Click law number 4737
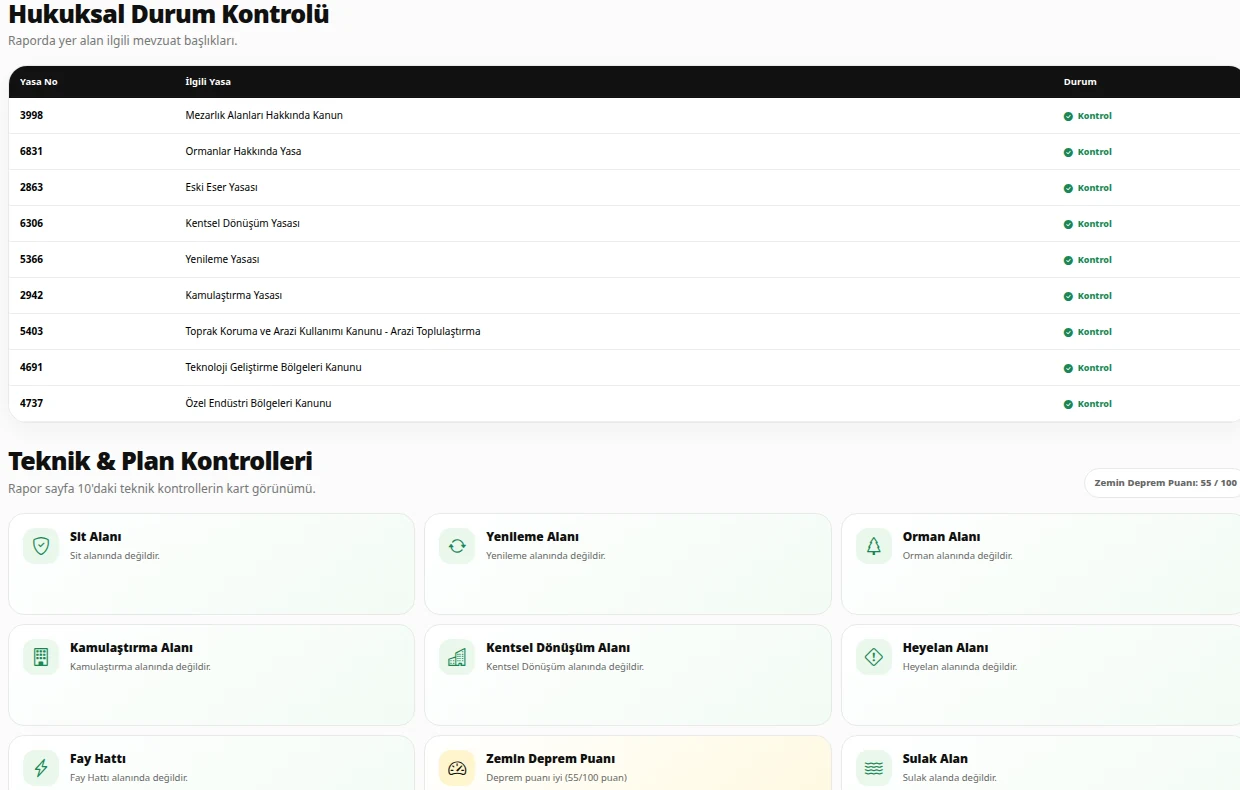1240x790 pixels. [x=32, y=403]
